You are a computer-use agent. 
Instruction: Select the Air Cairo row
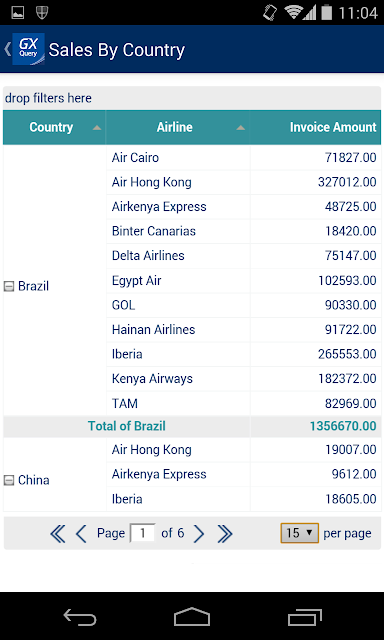tap(244, 158)
